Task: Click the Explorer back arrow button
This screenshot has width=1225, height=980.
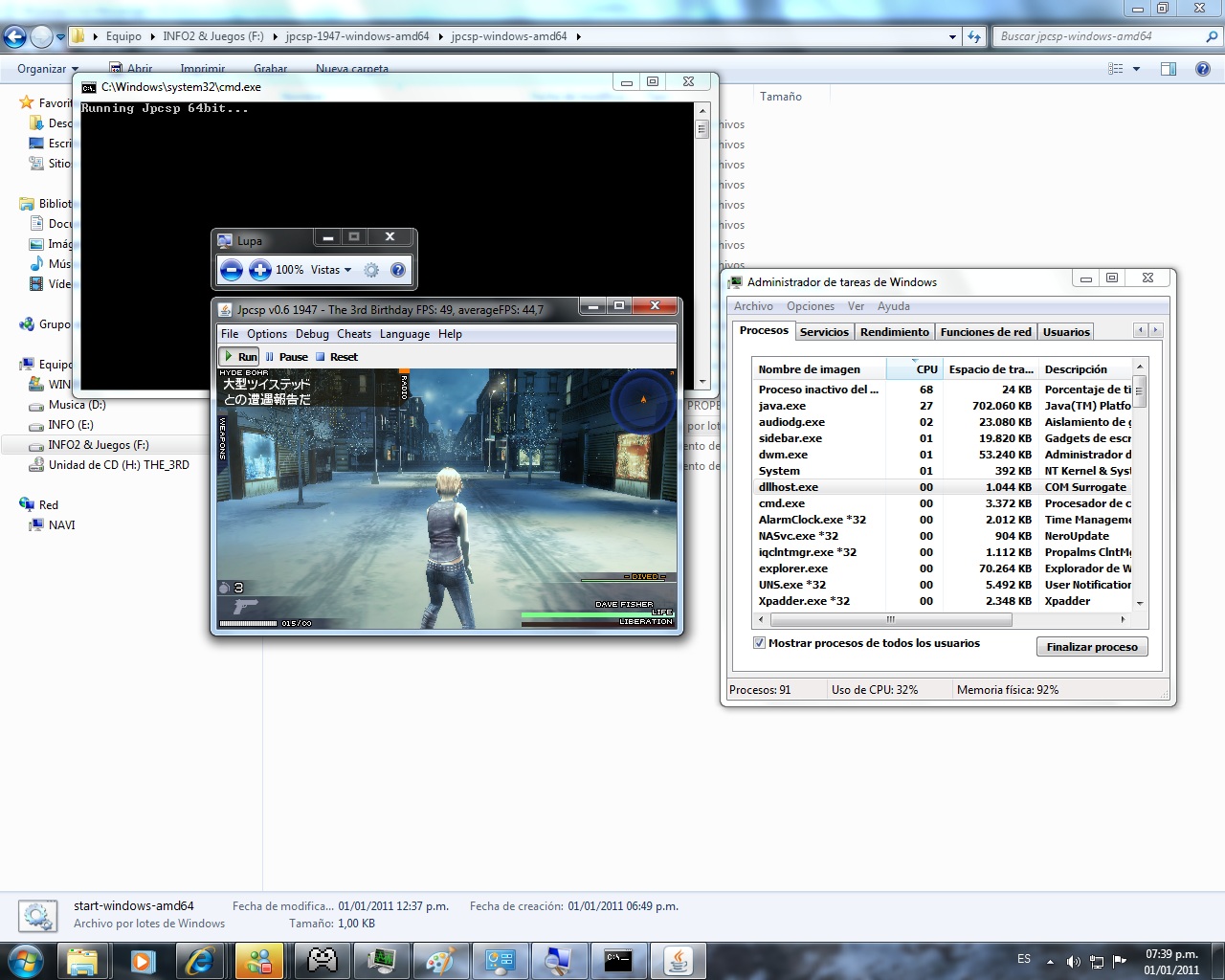Action: tap(15, 37)
